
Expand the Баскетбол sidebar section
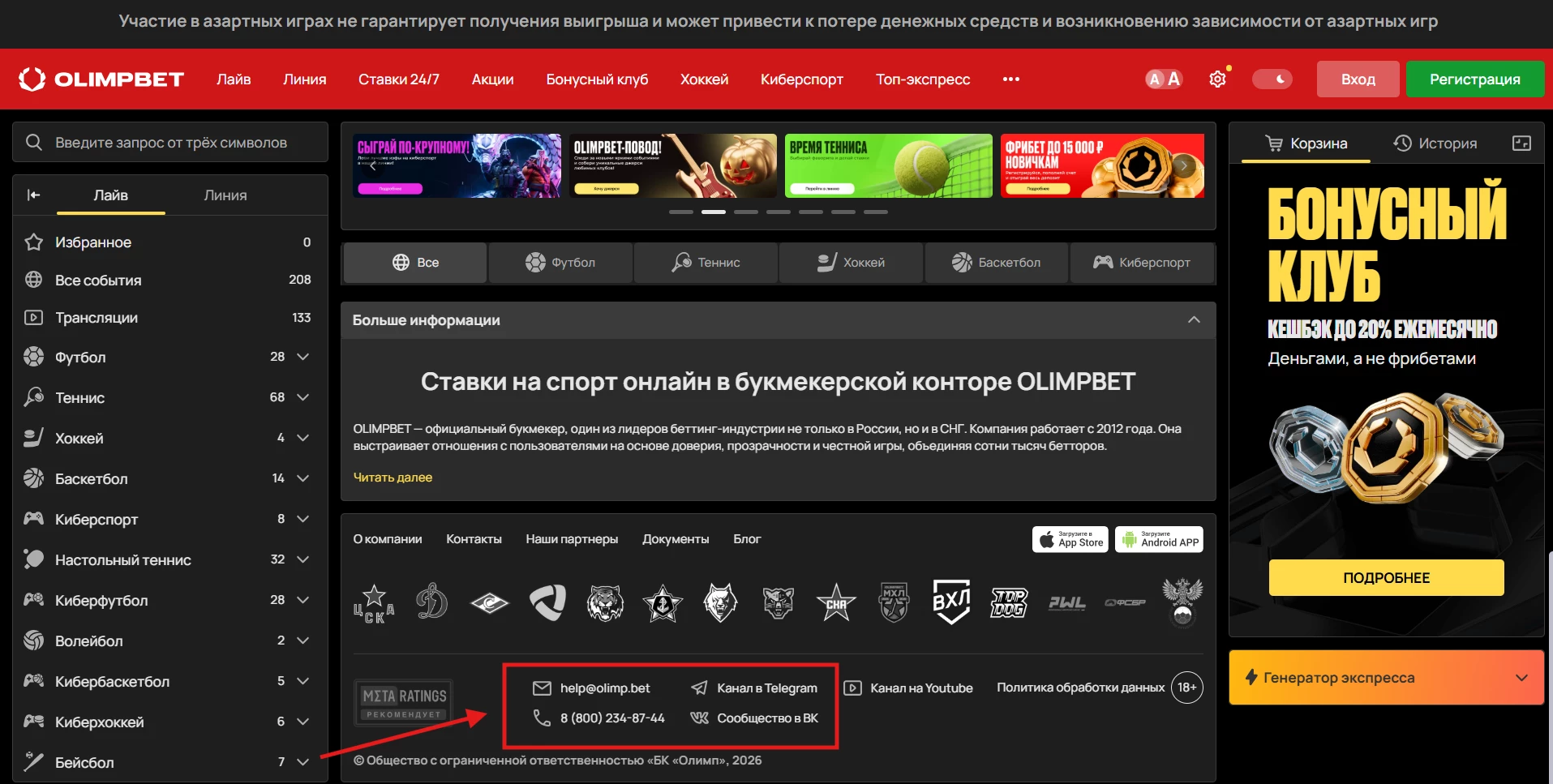coord(303,478)
